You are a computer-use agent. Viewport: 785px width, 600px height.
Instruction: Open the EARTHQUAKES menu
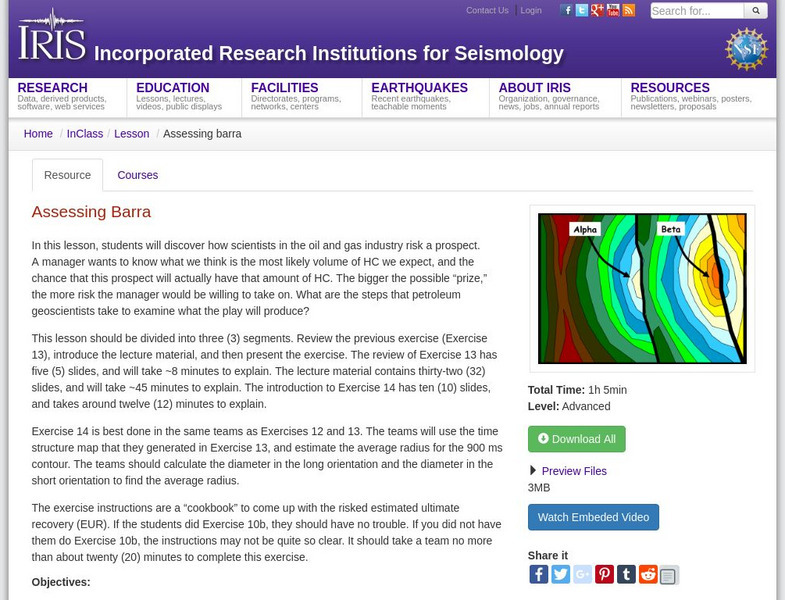(420, 88)
